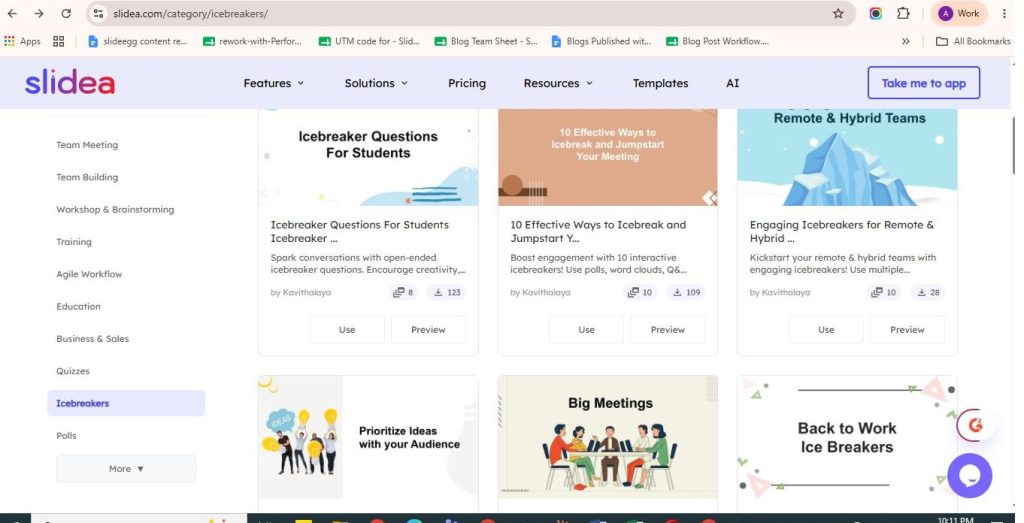The image size is (1024, 523).
Task: Use the Engaging Icebreakers for Remote template
Action: tap(826, 330)
